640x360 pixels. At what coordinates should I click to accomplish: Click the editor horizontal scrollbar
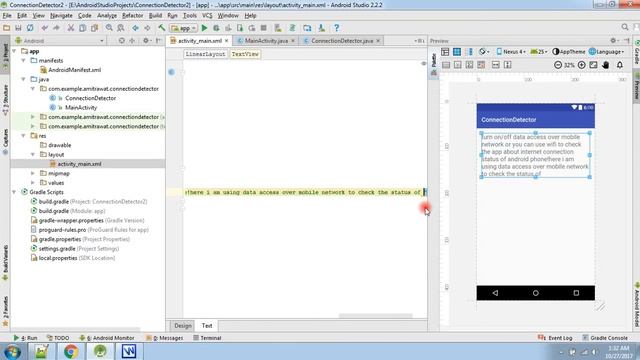pyautogui.click(x=376, y=316)
